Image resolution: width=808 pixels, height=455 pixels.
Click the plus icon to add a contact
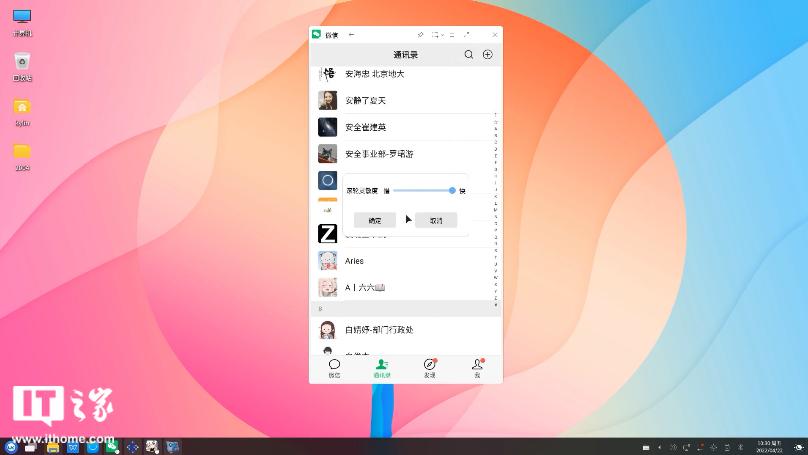(x=487, y=55)
